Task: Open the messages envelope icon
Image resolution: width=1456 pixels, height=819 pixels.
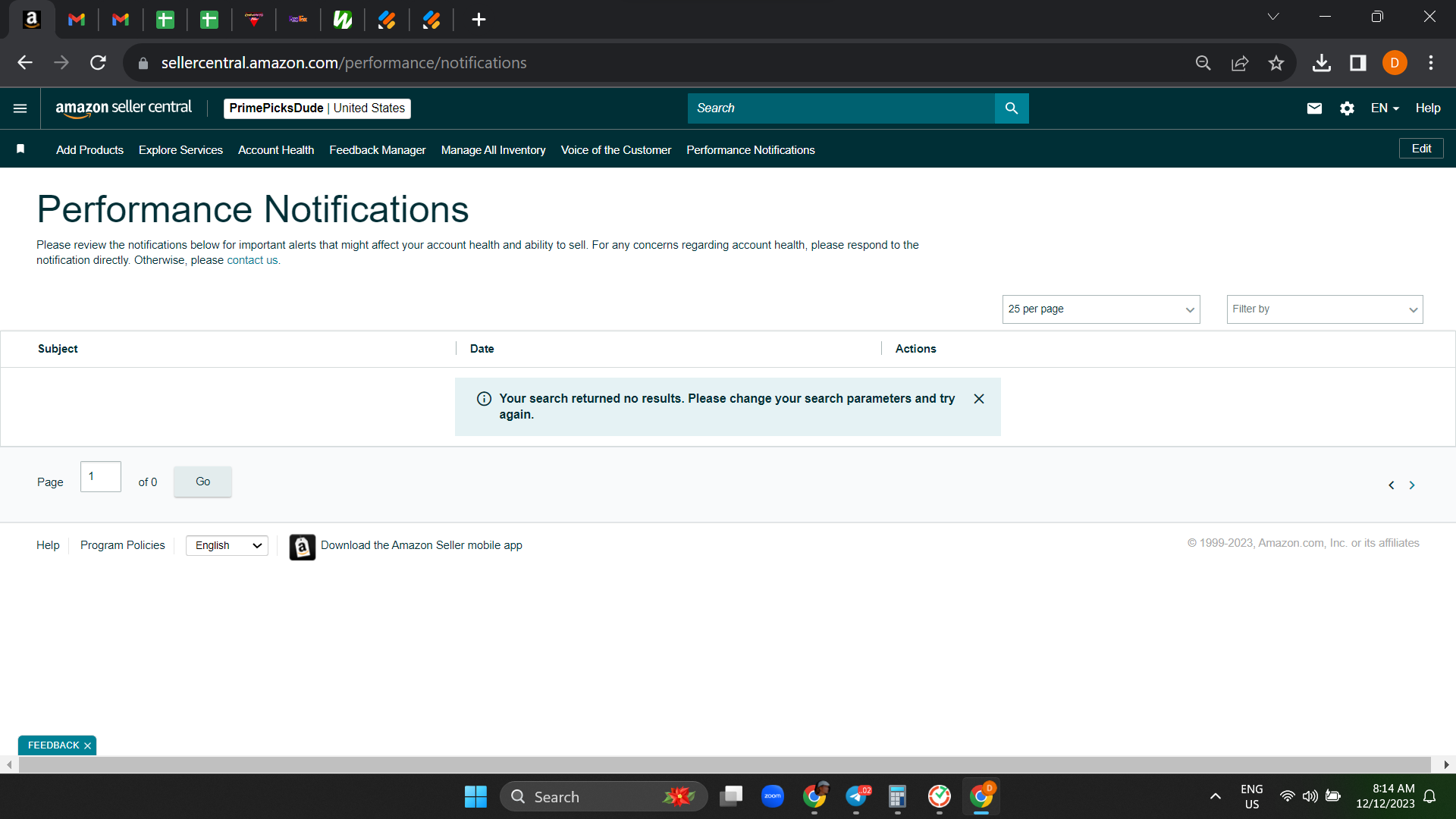Action: click(1314, 108)
